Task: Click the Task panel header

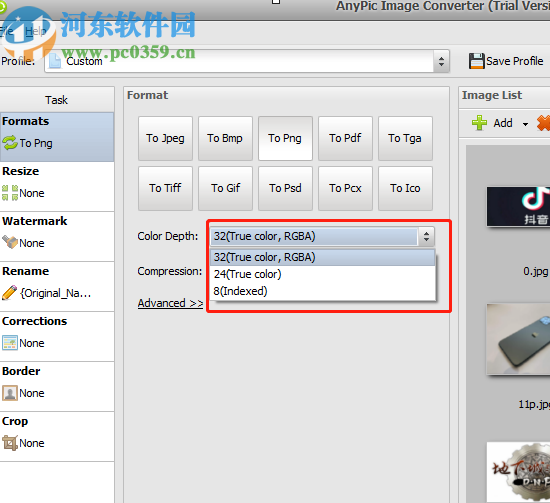Action: (56, 100)
